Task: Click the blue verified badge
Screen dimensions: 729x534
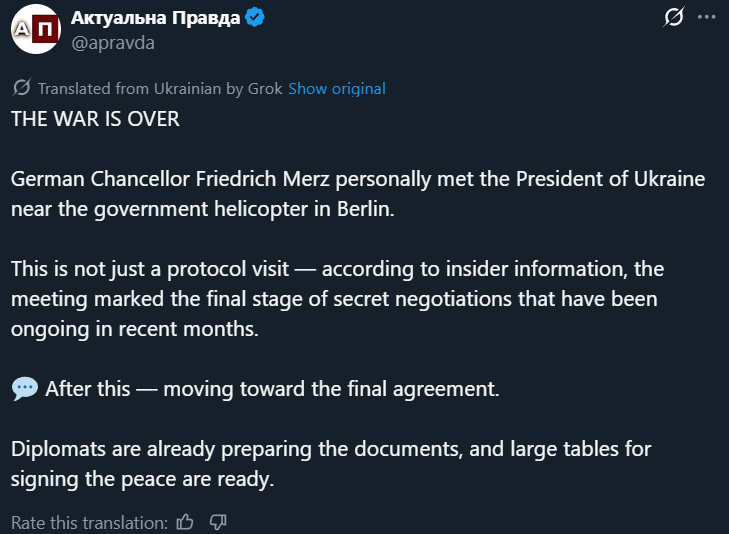Action: coord(256,17)
